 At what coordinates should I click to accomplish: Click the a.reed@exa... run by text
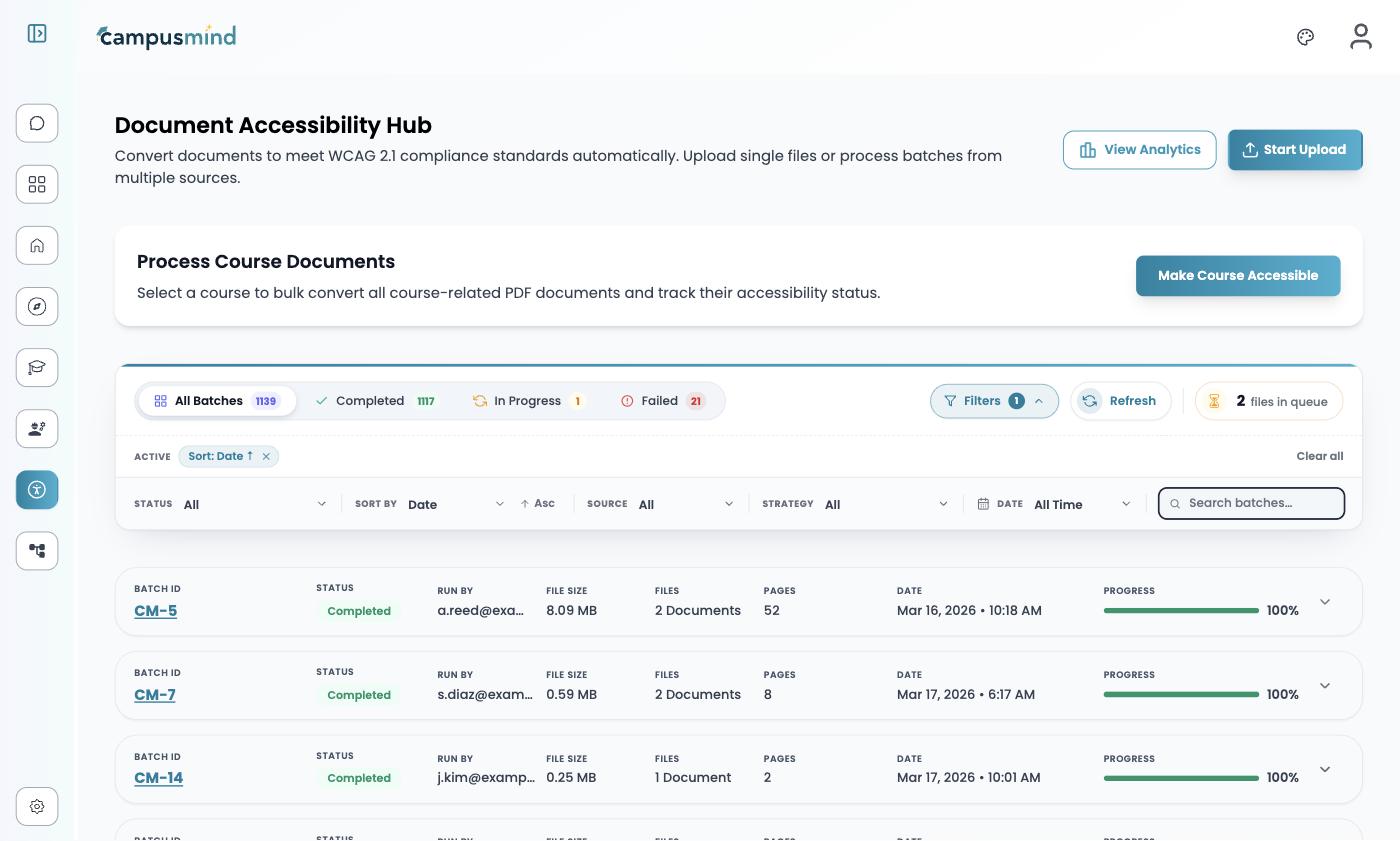point(480,610)
